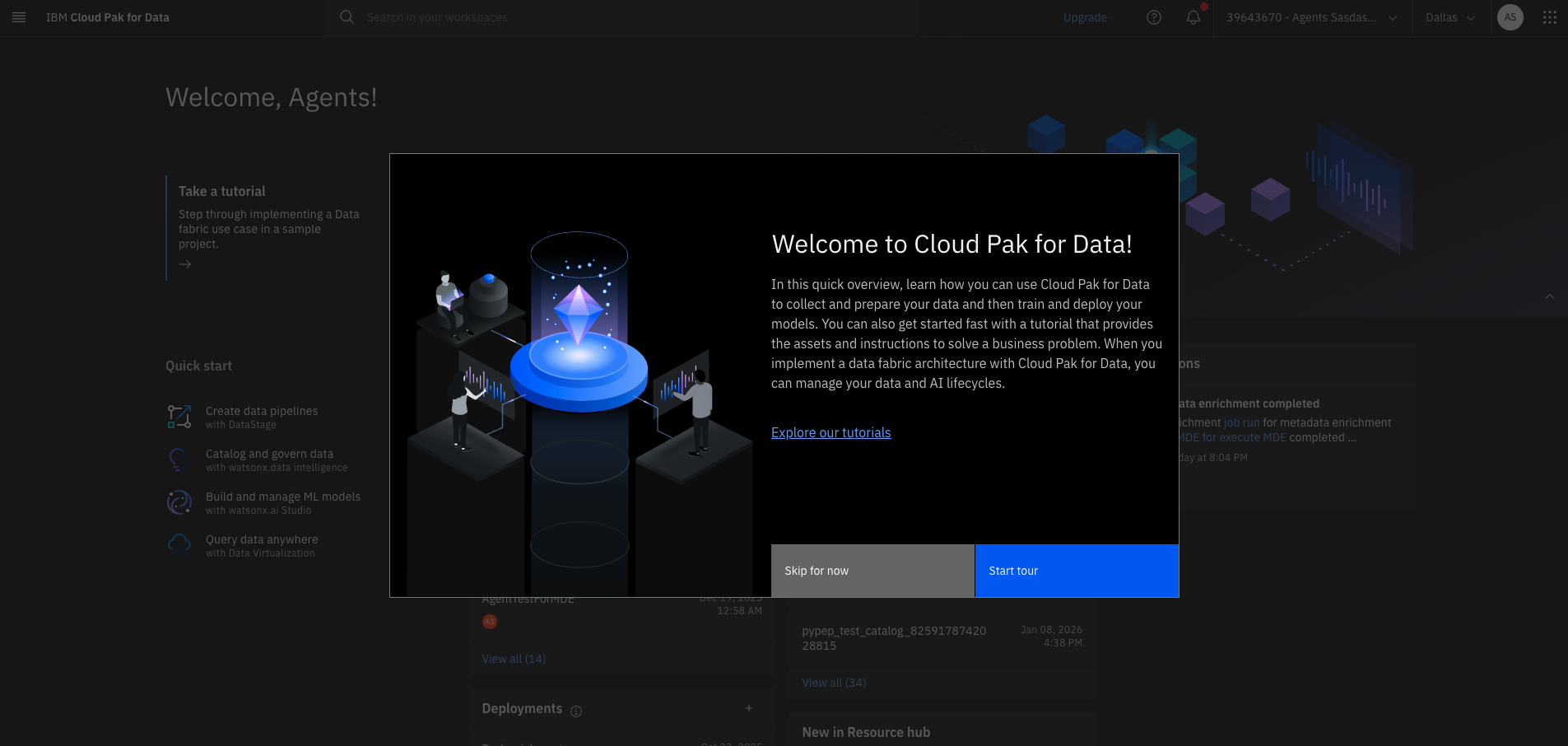
Task: Click the job run link in notification
Action: pyautogui.click(x=1242, y=422)
